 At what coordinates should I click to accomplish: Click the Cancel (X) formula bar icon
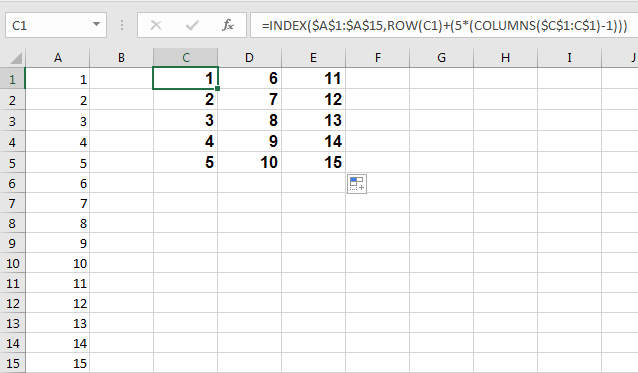tap(156, 26)
